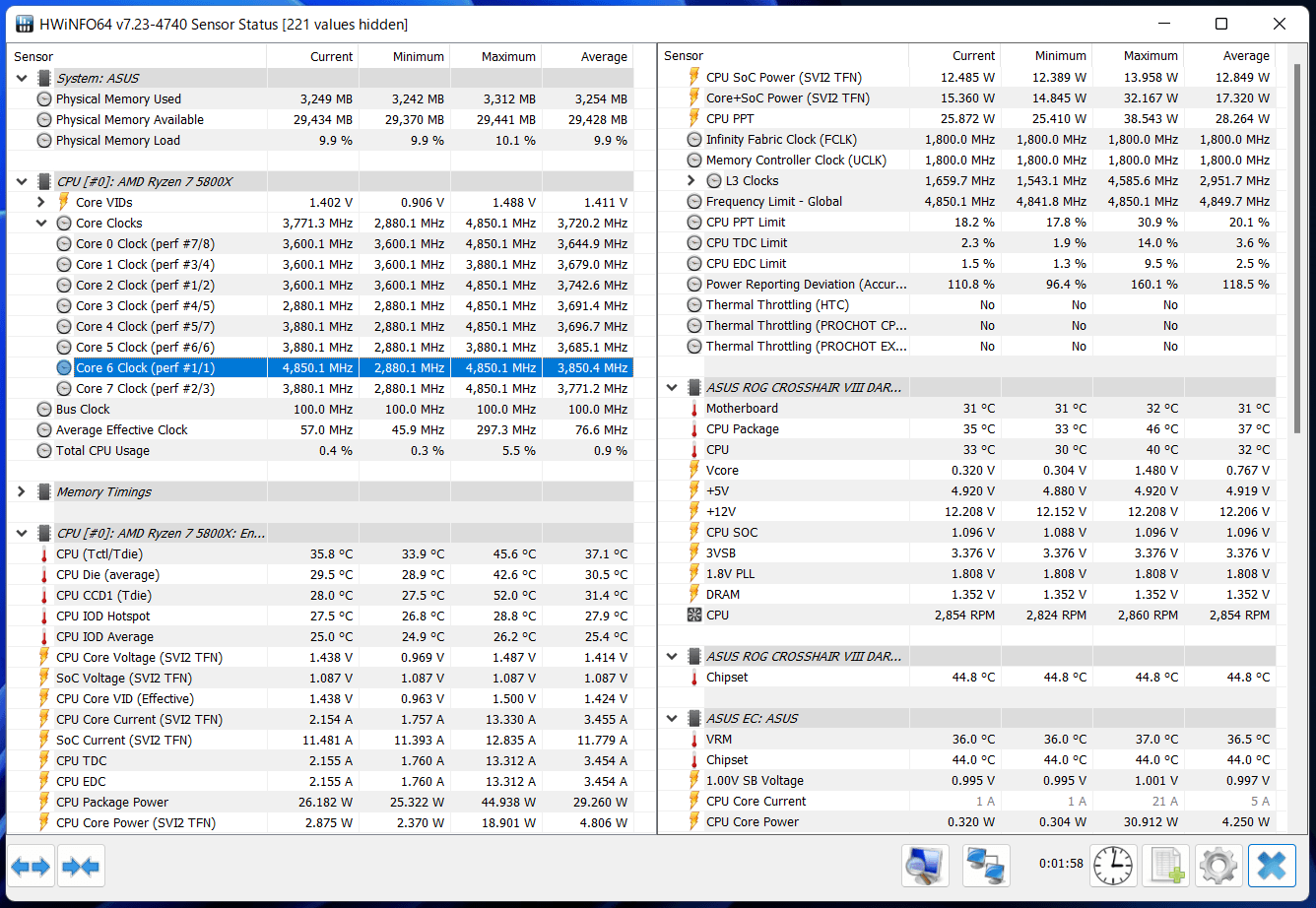
Task: Reset the elapsed time clock icon
Action: [1113, 867]
